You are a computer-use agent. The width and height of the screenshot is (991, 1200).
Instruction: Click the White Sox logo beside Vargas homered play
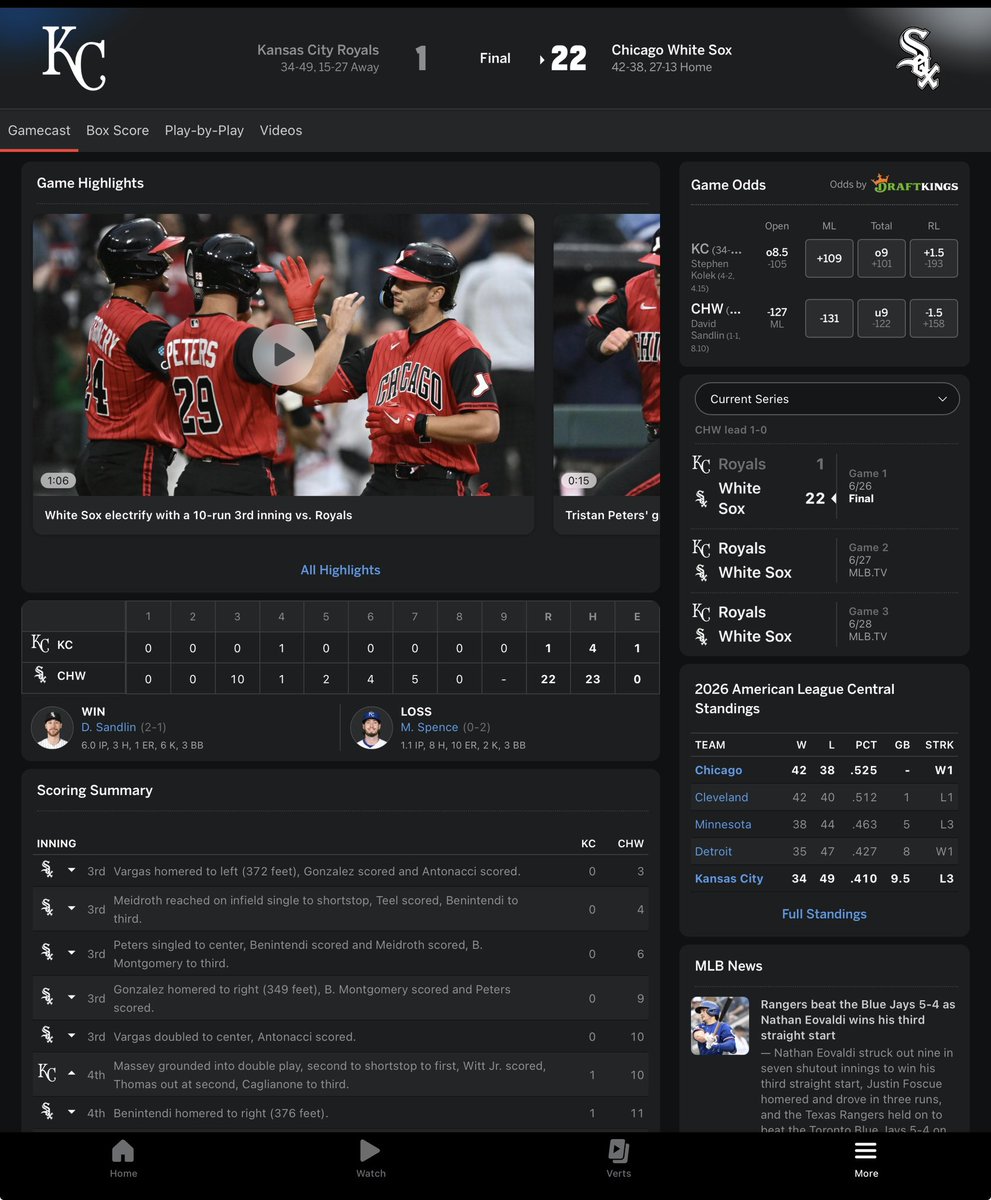click(x=46, y=870)
